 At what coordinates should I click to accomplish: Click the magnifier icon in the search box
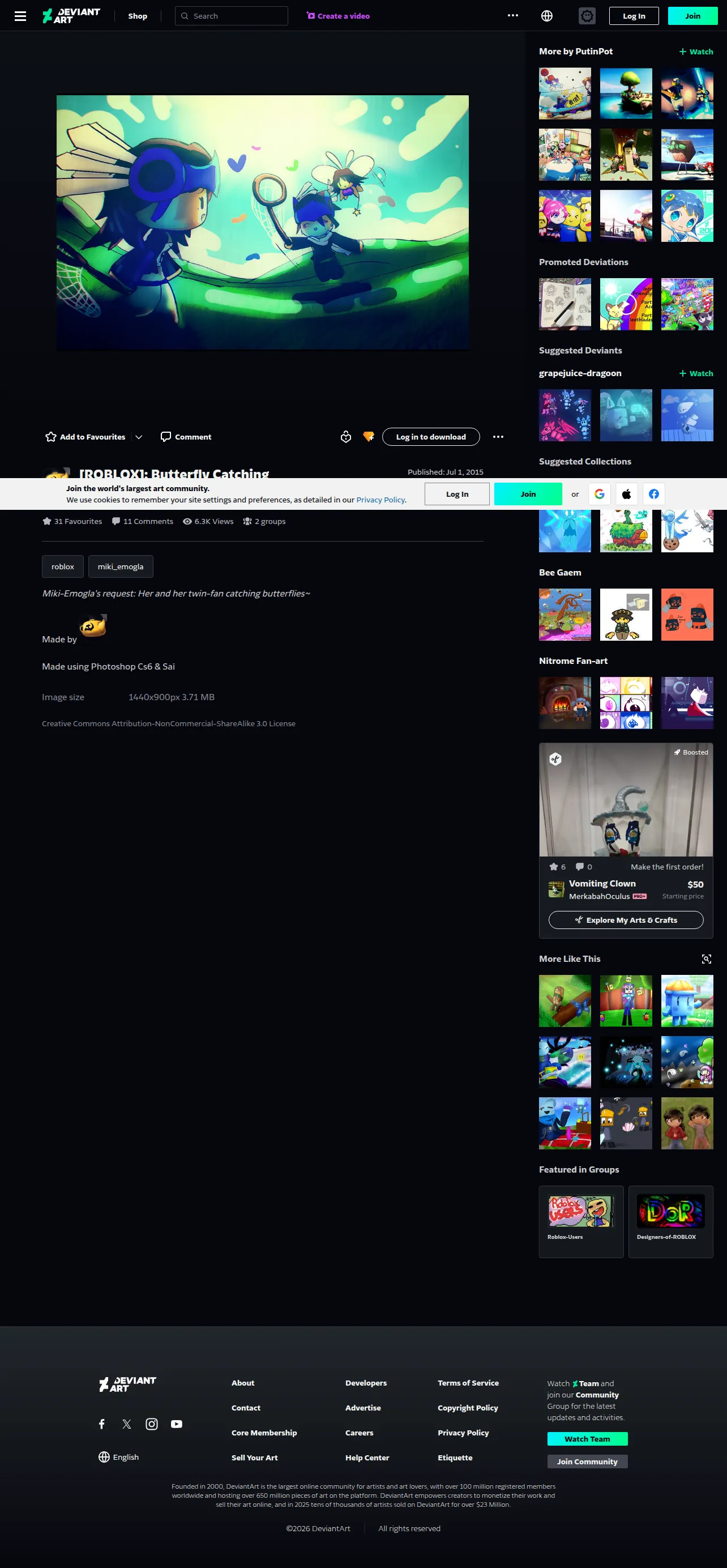click(185, 16)
